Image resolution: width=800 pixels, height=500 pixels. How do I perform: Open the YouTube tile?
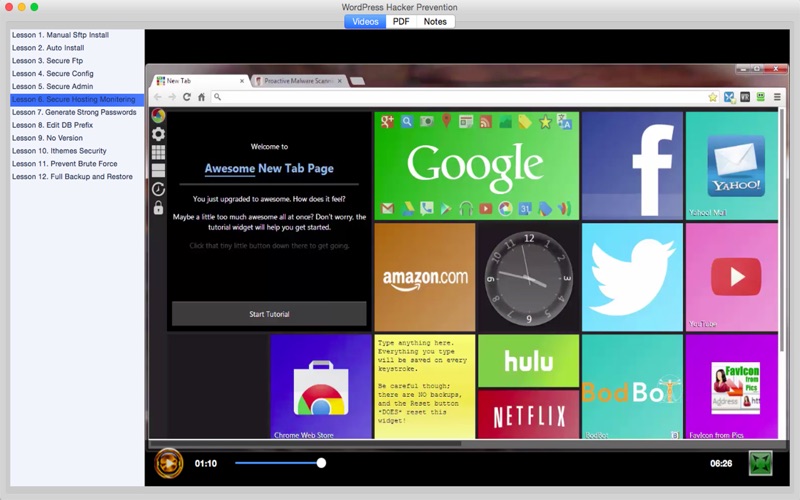[732, 277]
